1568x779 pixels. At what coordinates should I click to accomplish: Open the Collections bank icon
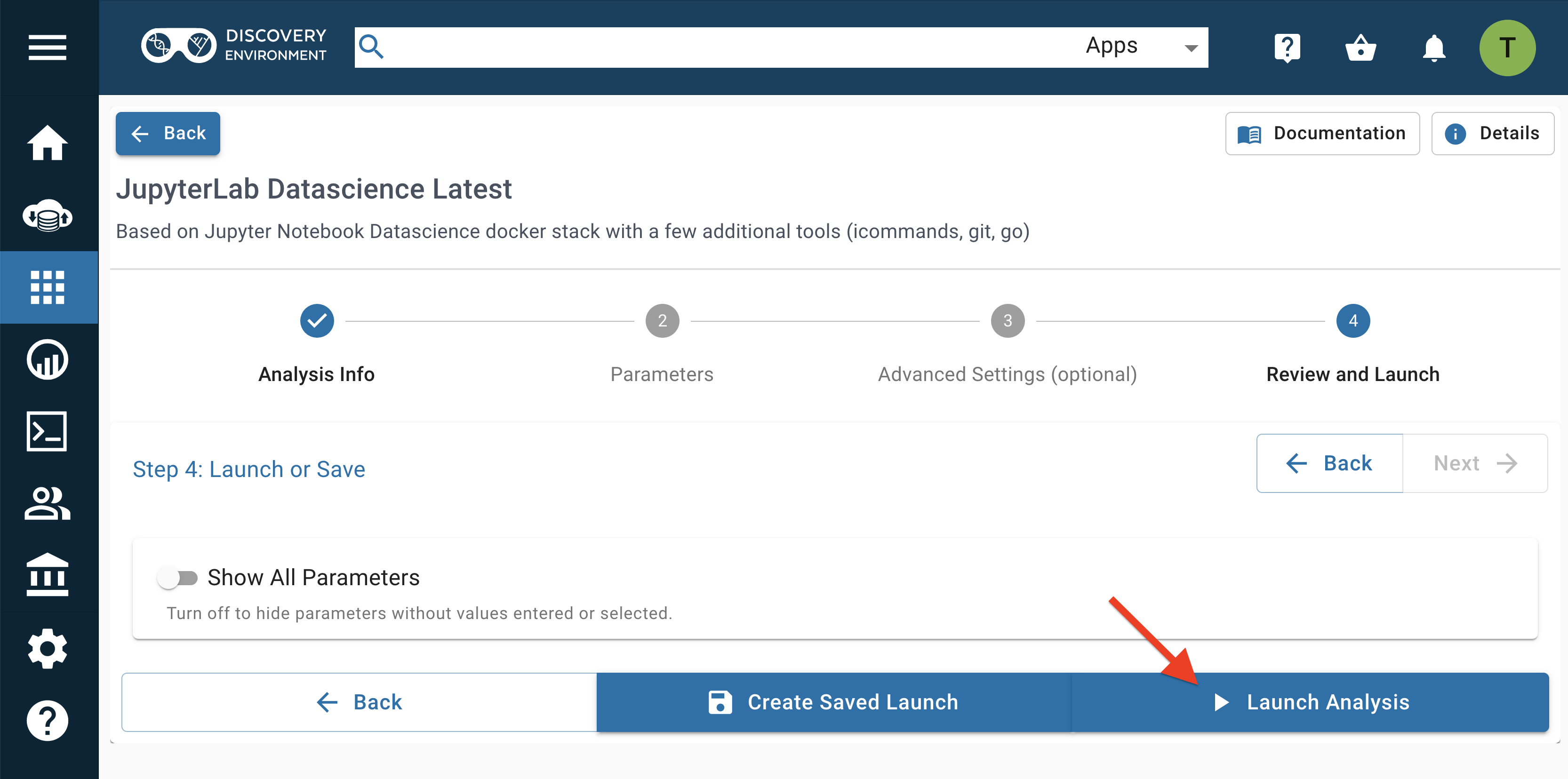(47, 575)
